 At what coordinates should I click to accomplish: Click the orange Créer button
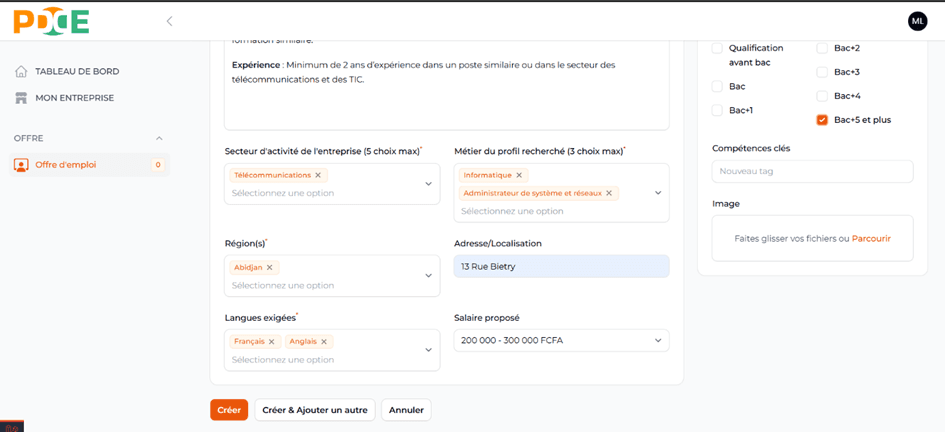click(x=229, y=410)
